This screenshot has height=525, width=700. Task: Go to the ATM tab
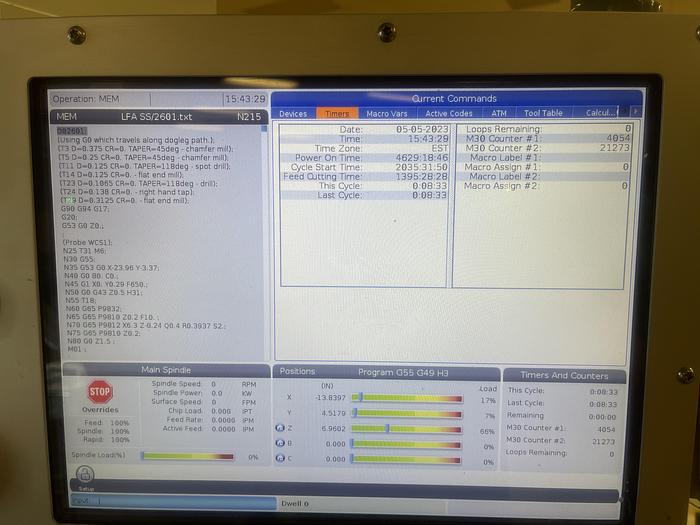pyautogui.click(x=498, y=114)
